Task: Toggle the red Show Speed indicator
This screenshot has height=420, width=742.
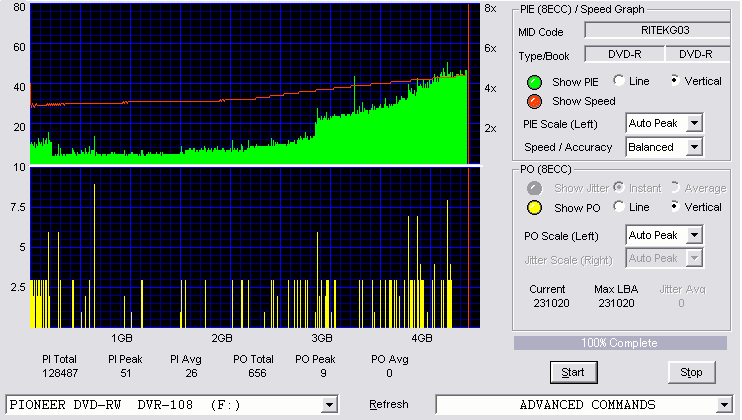Action: pyautogui.click(x=534, y=101)
